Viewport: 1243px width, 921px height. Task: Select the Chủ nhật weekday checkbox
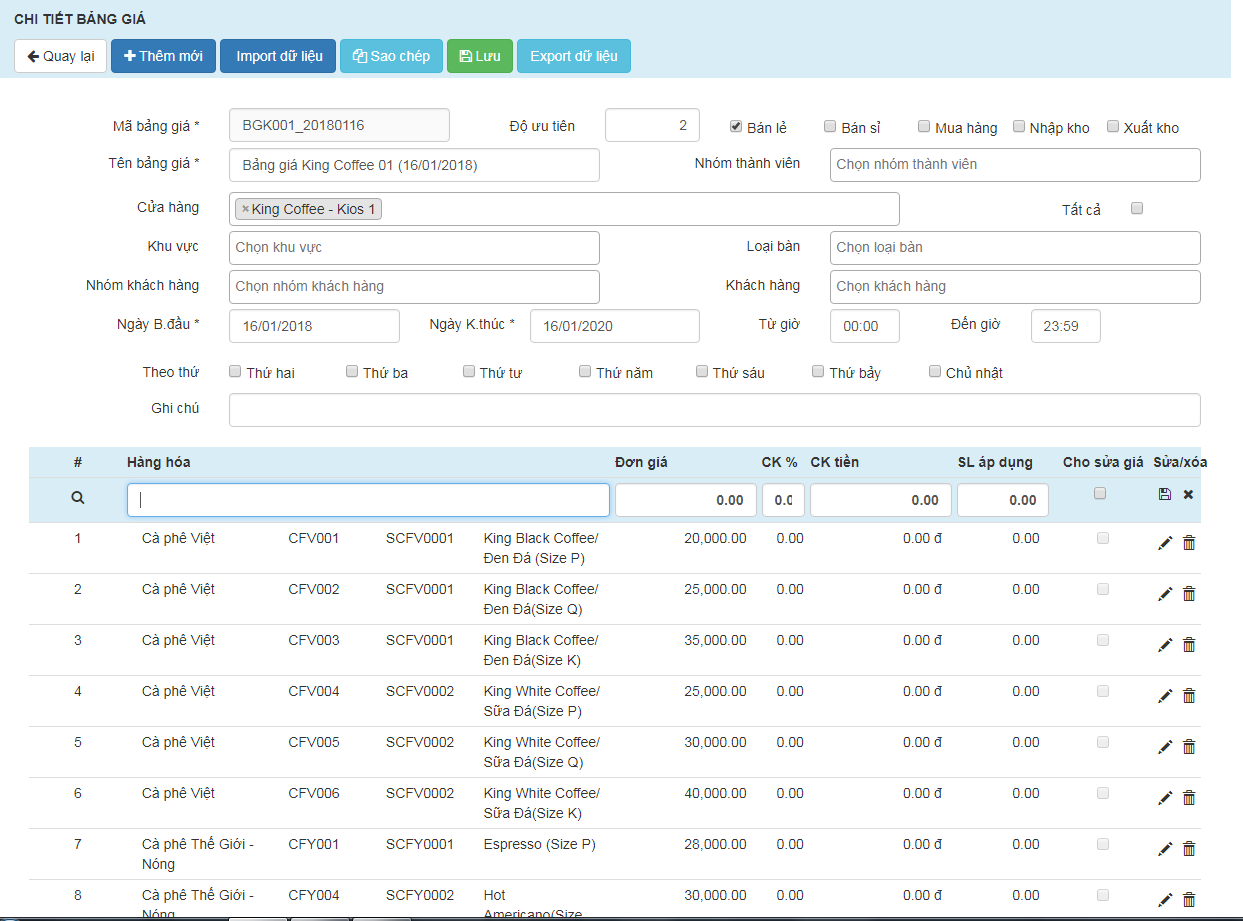coord(935,371)
